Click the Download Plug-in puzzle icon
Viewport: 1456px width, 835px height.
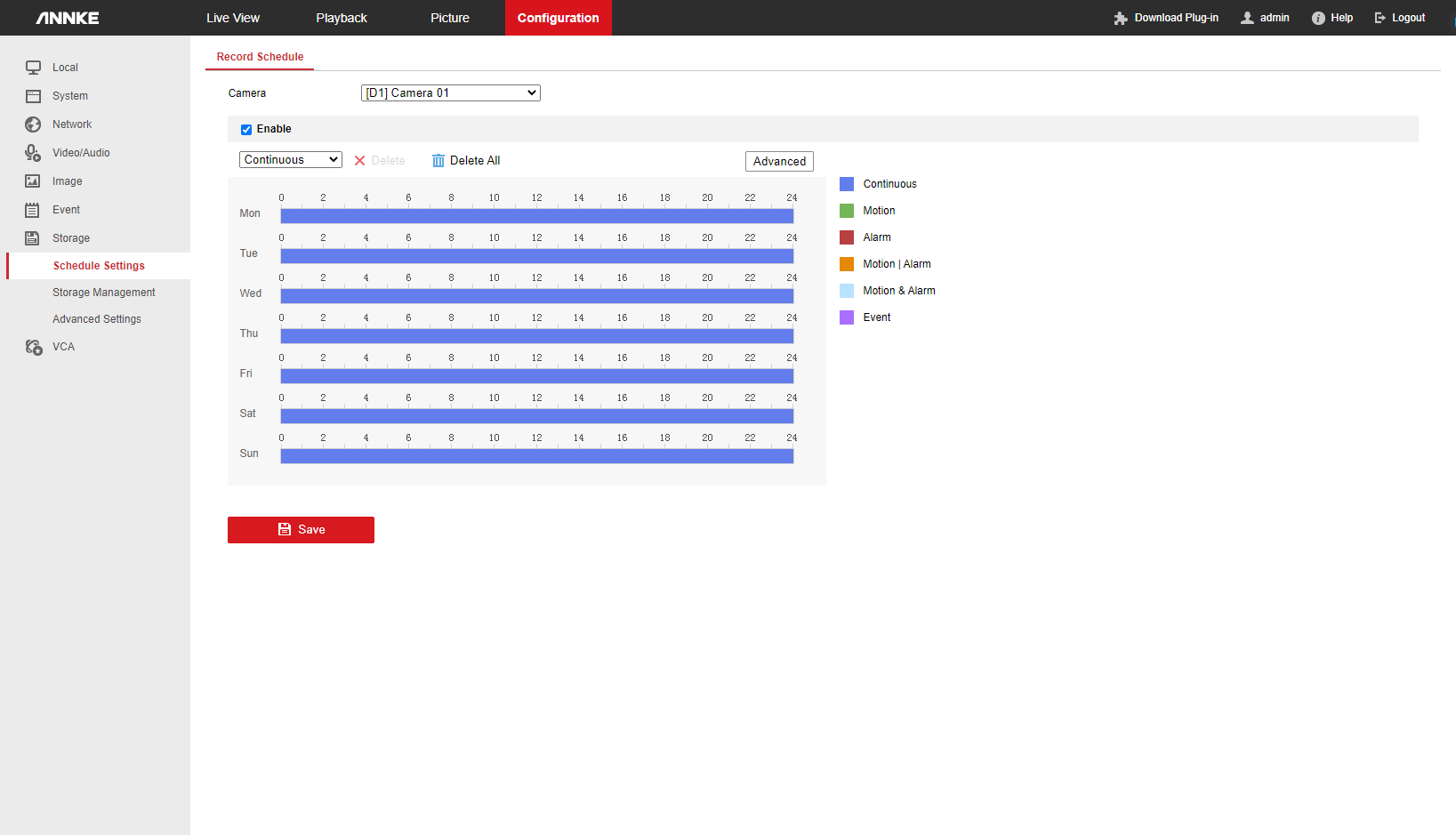tap(1121, 18)
